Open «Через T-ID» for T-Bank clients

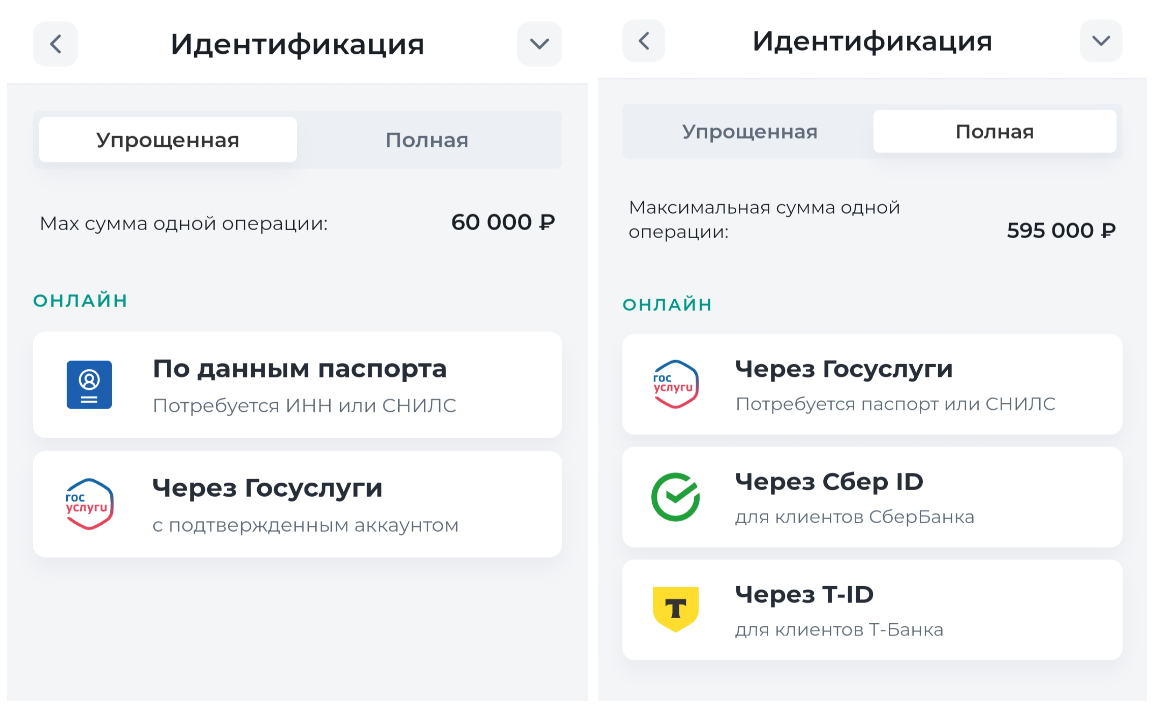(x=871, y=610)
